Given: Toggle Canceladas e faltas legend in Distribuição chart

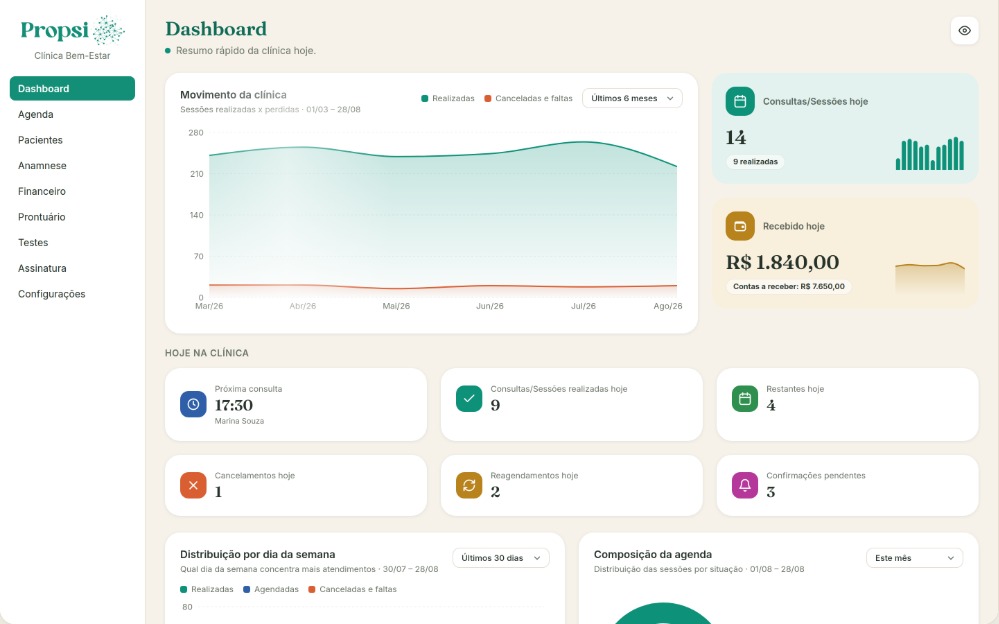Looking at the screenshot, I should tap(352, 589).
